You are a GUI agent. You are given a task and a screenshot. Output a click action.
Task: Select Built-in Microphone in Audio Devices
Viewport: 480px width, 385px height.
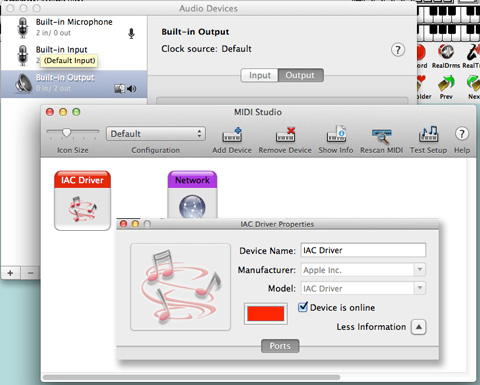click(74, 27)
